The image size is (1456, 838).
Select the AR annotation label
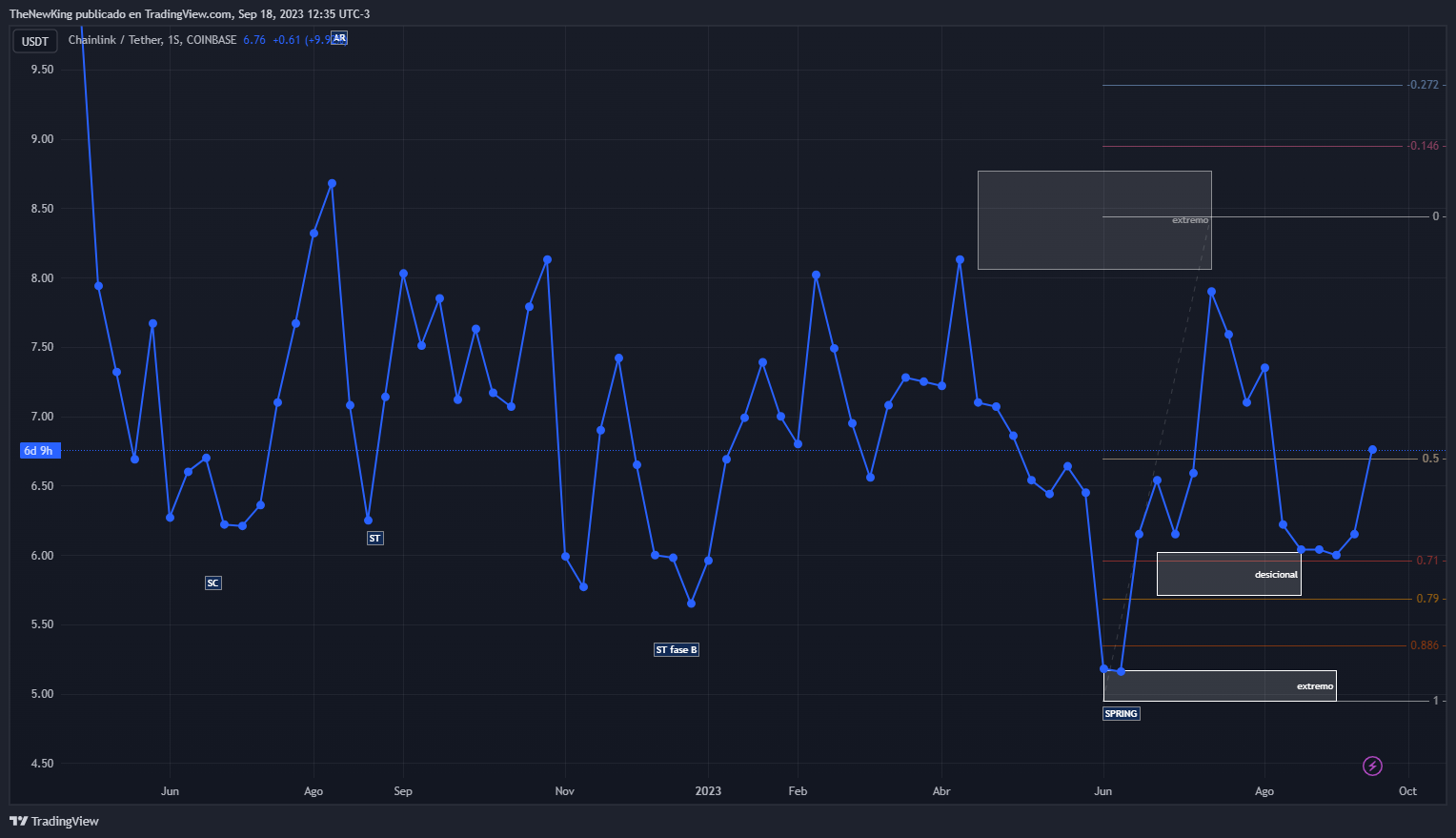(x=339, y=38)
